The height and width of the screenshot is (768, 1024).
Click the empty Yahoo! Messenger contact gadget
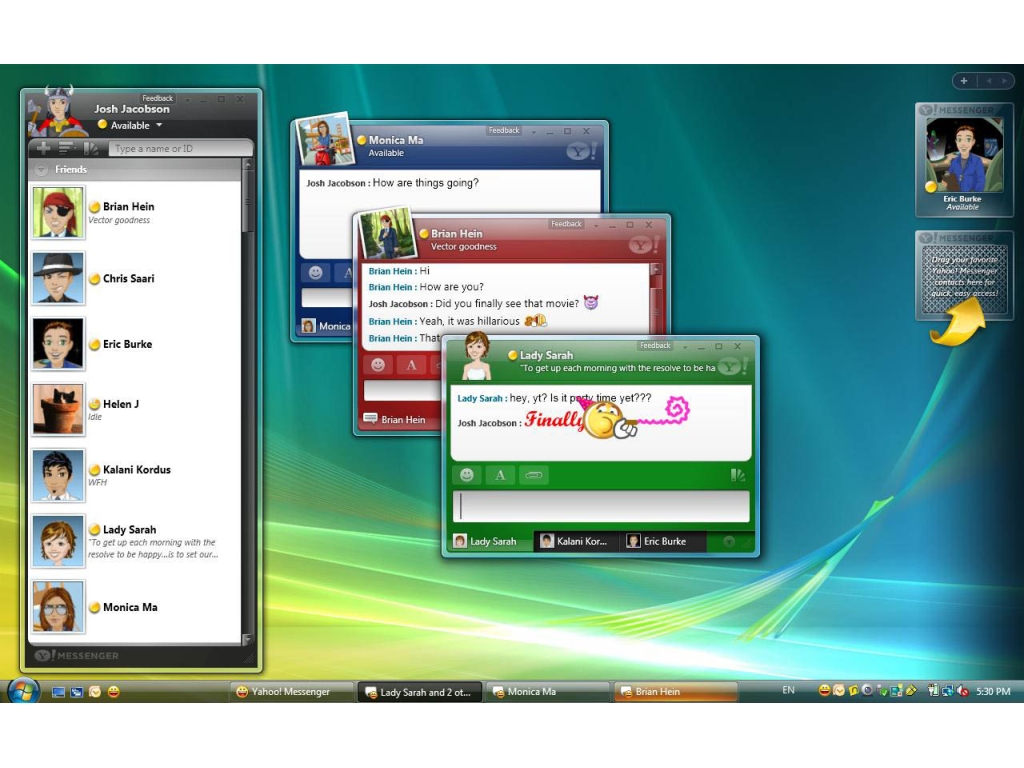tap(965, 275)
